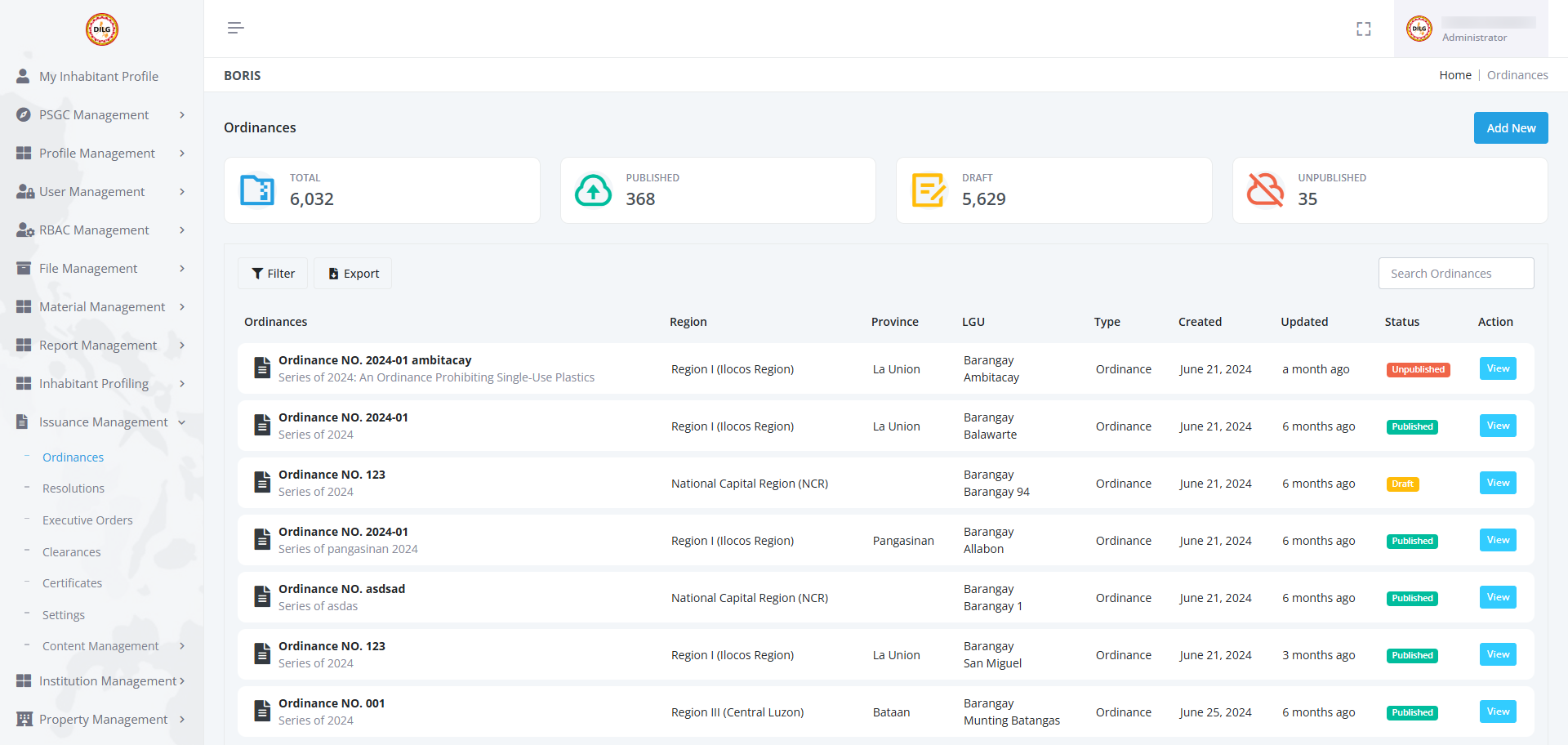This screenshot has width=1568, height=745.
Task: Collapse Issuance Management section arrow
Action: tap(182, 422)
